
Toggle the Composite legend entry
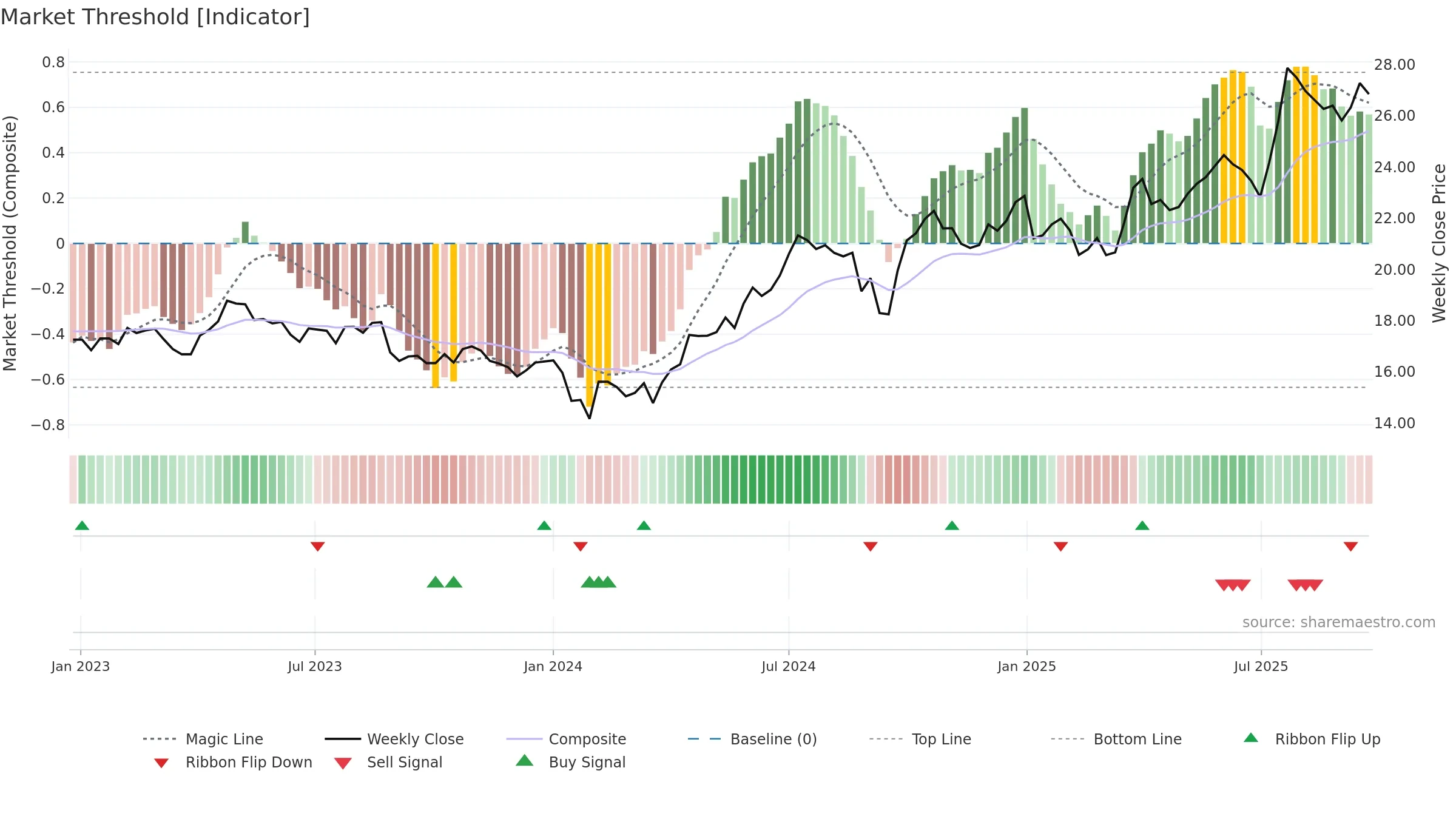click(x=566, y=739)
